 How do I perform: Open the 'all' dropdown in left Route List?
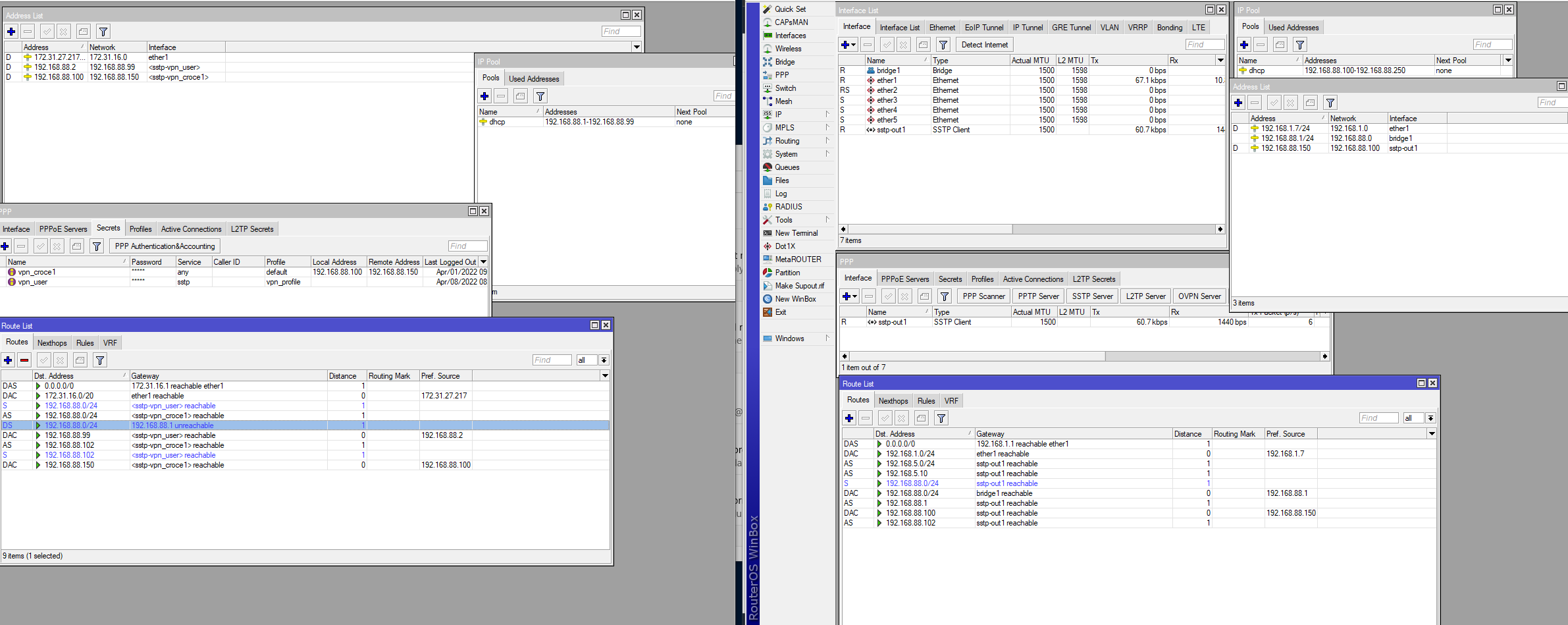604,360
